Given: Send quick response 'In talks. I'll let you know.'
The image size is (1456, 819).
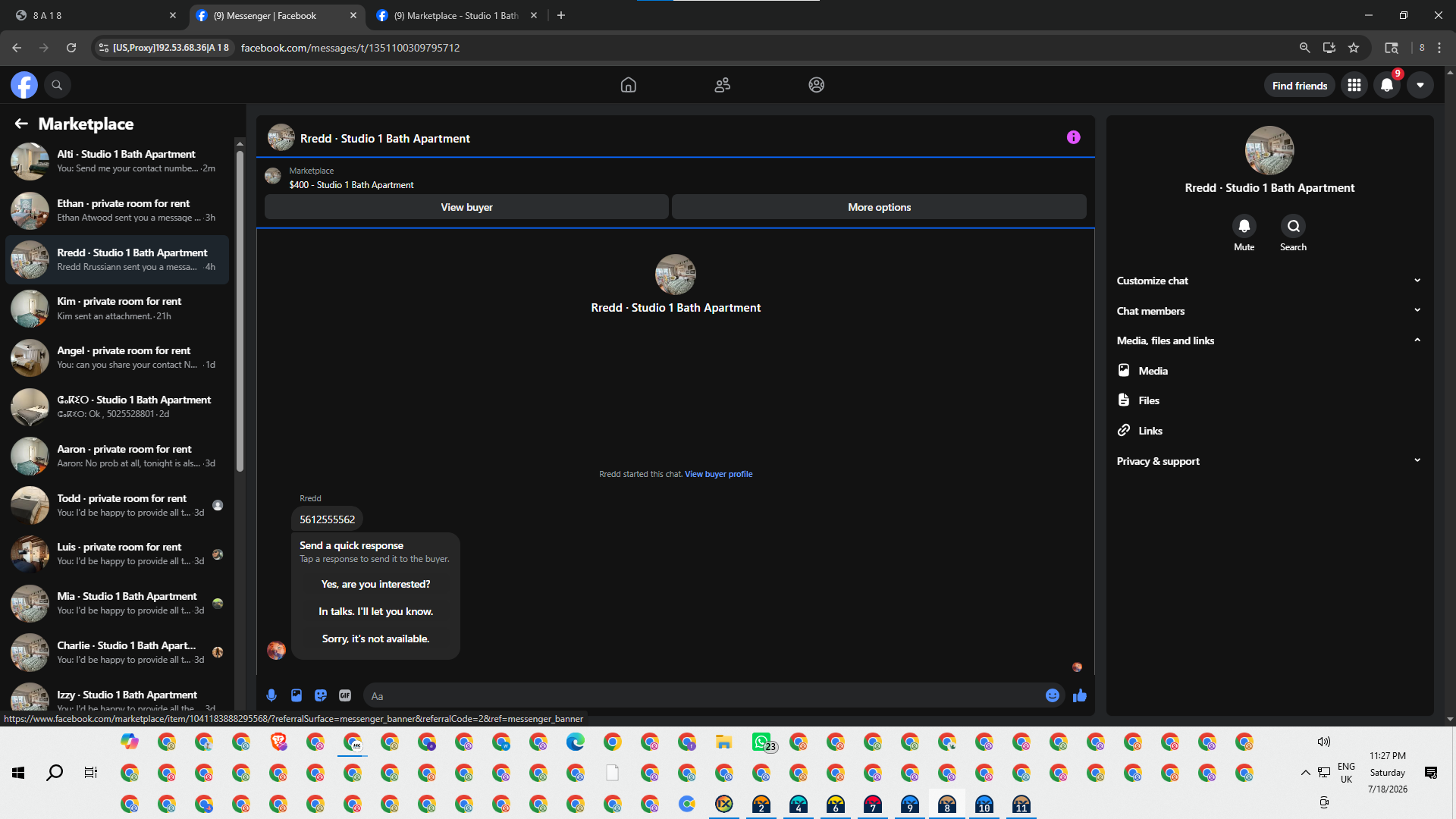Looking at the screenshot, I should coord(375,611).
